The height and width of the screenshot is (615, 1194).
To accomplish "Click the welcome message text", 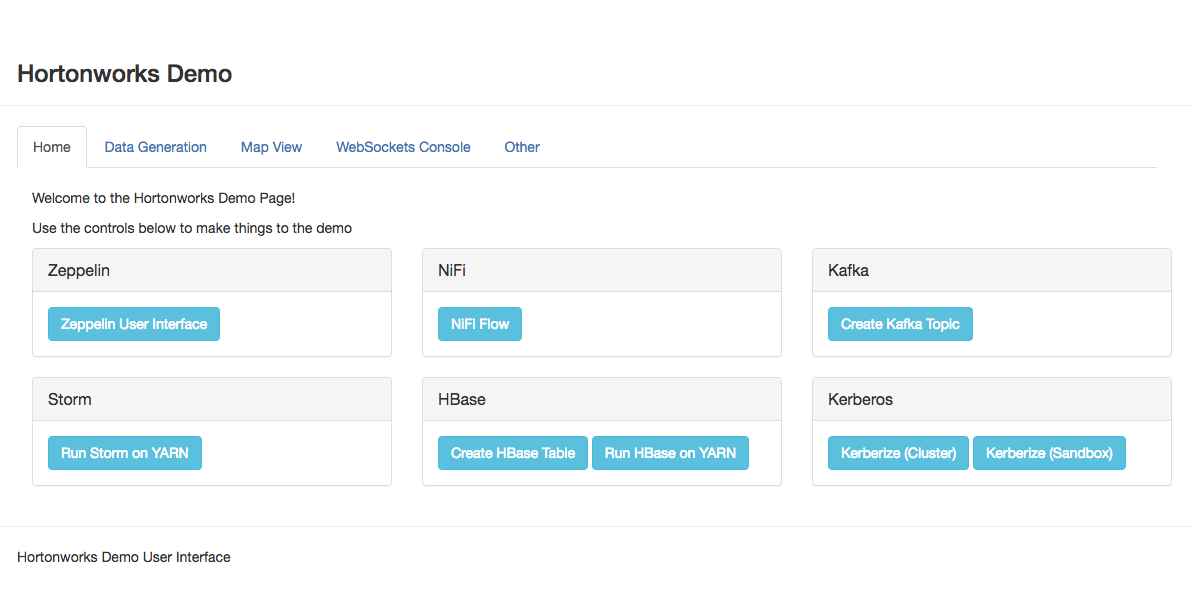I will point(164,198).
